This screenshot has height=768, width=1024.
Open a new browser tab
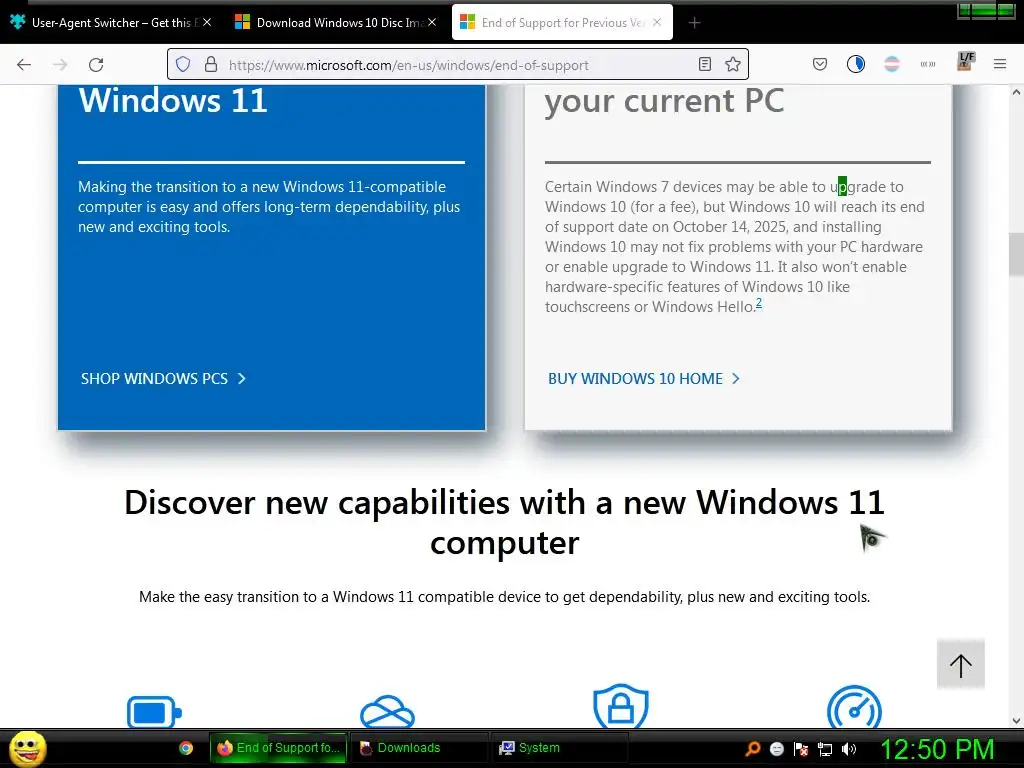[x=694, y=23]
